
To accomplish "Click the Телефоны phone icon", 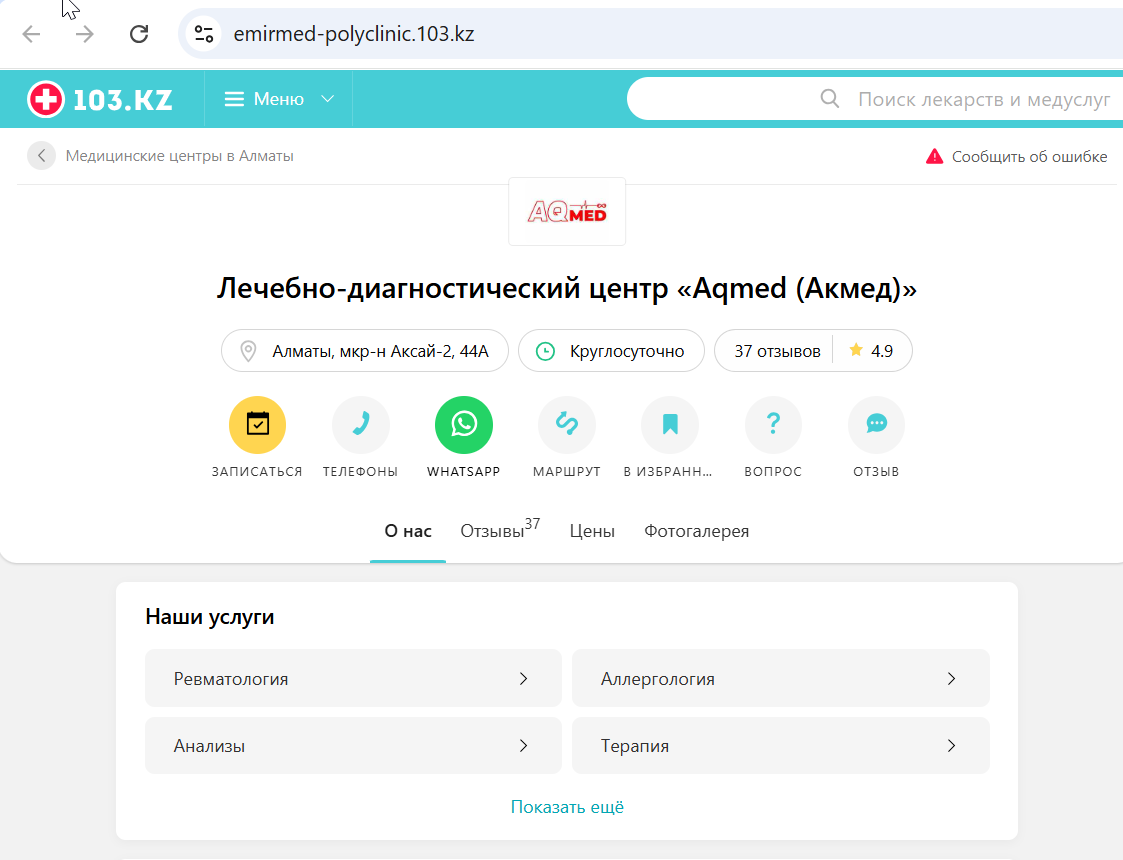I will pyautogui.click(x=361, y=425).
